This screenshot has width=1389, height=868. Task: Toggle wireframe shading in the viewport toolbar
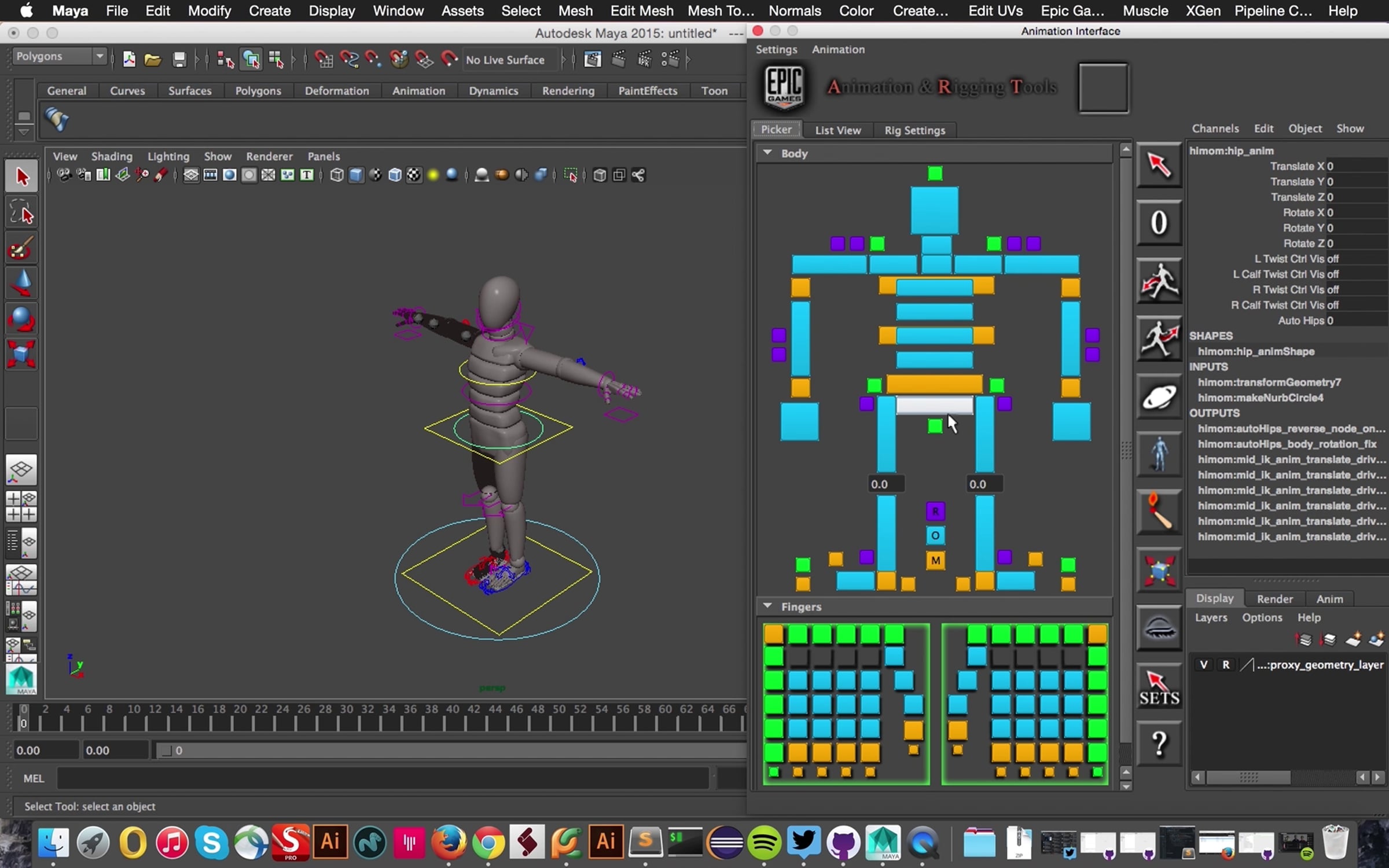click(337, 175)
